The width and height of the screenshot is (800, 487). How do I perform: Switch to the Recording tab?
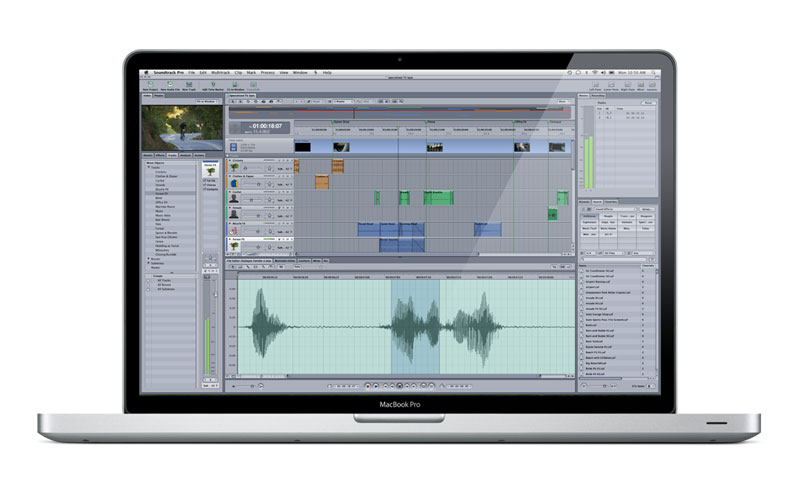click(x=598, y=96)
